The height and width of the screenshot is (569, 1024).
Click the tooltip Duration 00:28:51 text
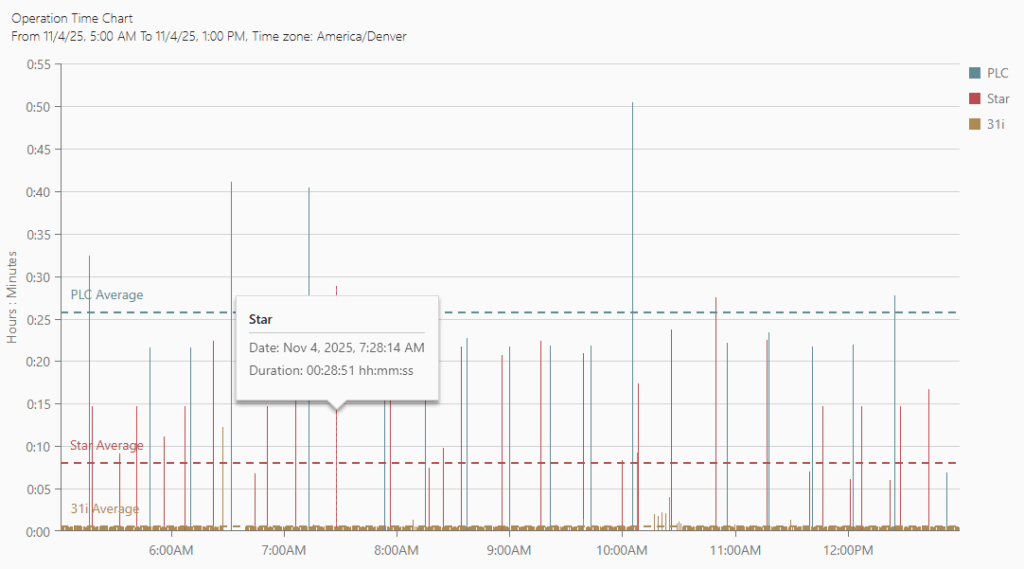[331, 371]
